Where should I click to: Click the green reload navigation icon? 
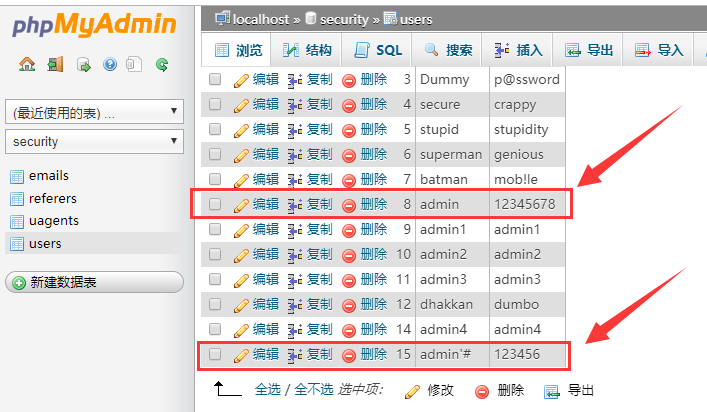click(162, 65)
